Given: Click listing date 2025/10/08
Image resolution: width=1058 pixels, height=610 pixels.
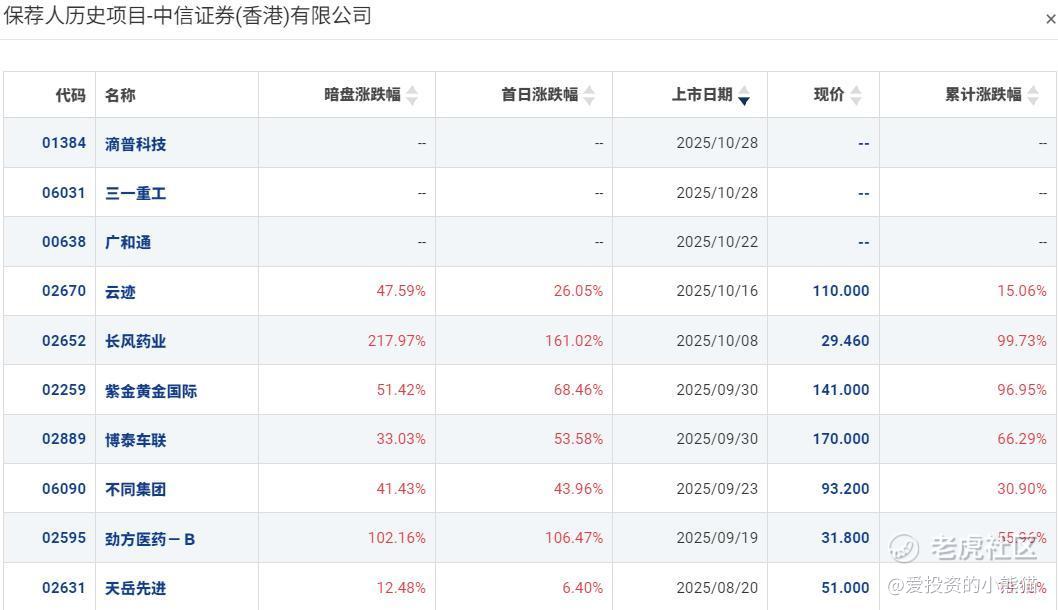Looking at the screenshot, I should pos(717,341).
